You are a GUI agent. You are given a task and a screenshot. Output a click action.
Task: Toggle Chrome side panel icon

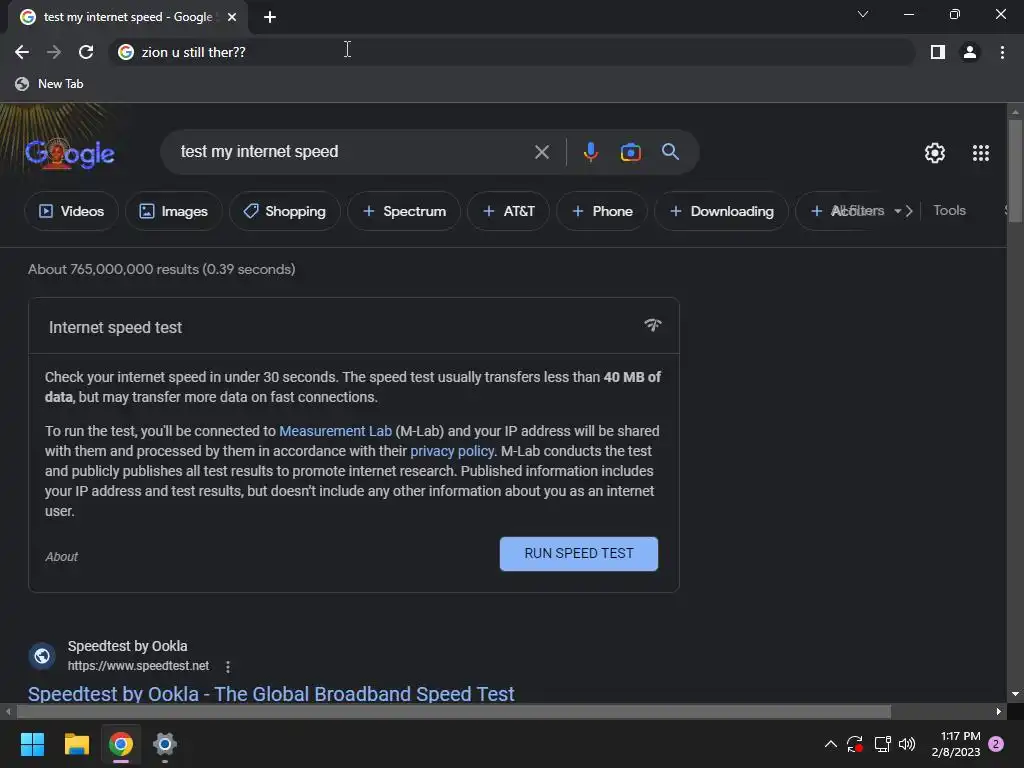938,52
